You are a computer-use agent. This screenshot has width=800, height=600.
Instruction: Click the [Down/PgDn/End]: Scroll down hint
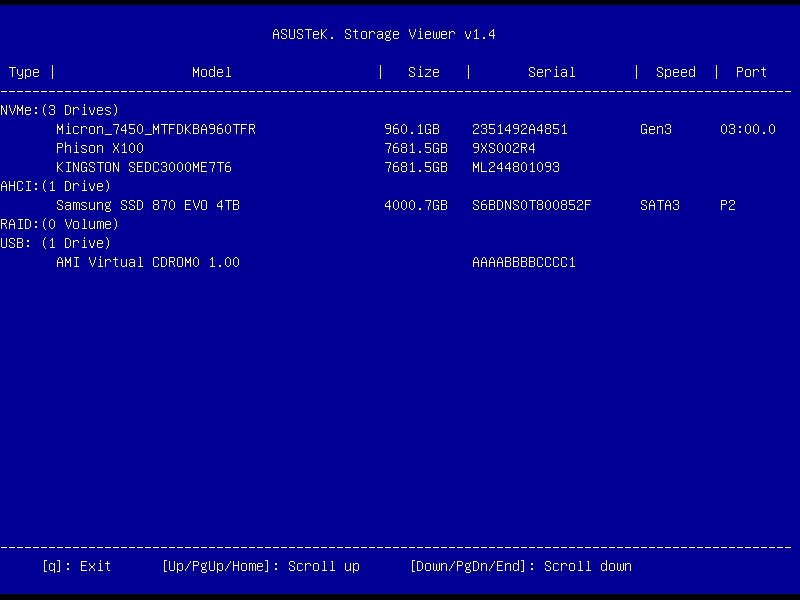521,566
